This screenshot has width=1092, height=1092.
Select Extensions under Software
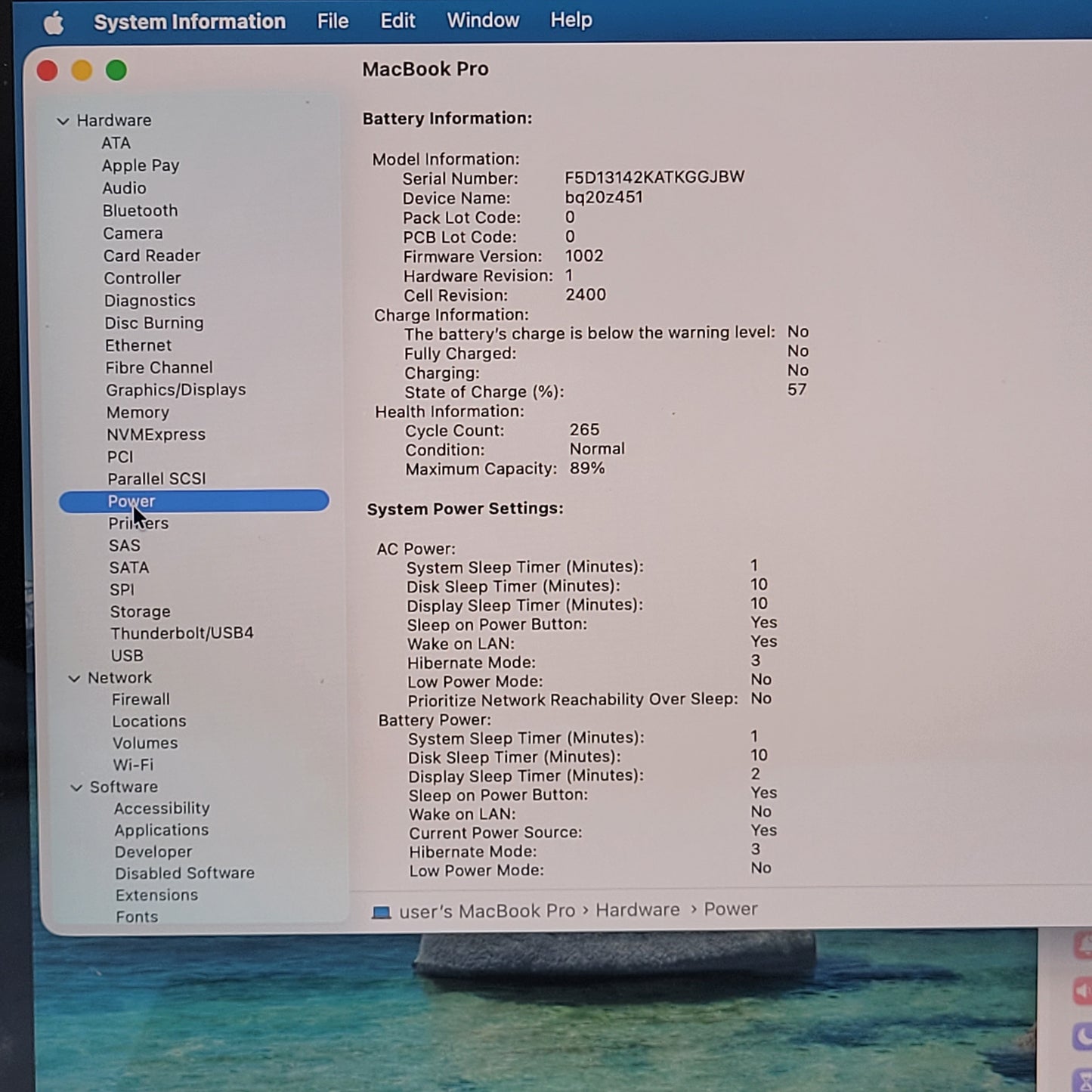coord(157,896)
